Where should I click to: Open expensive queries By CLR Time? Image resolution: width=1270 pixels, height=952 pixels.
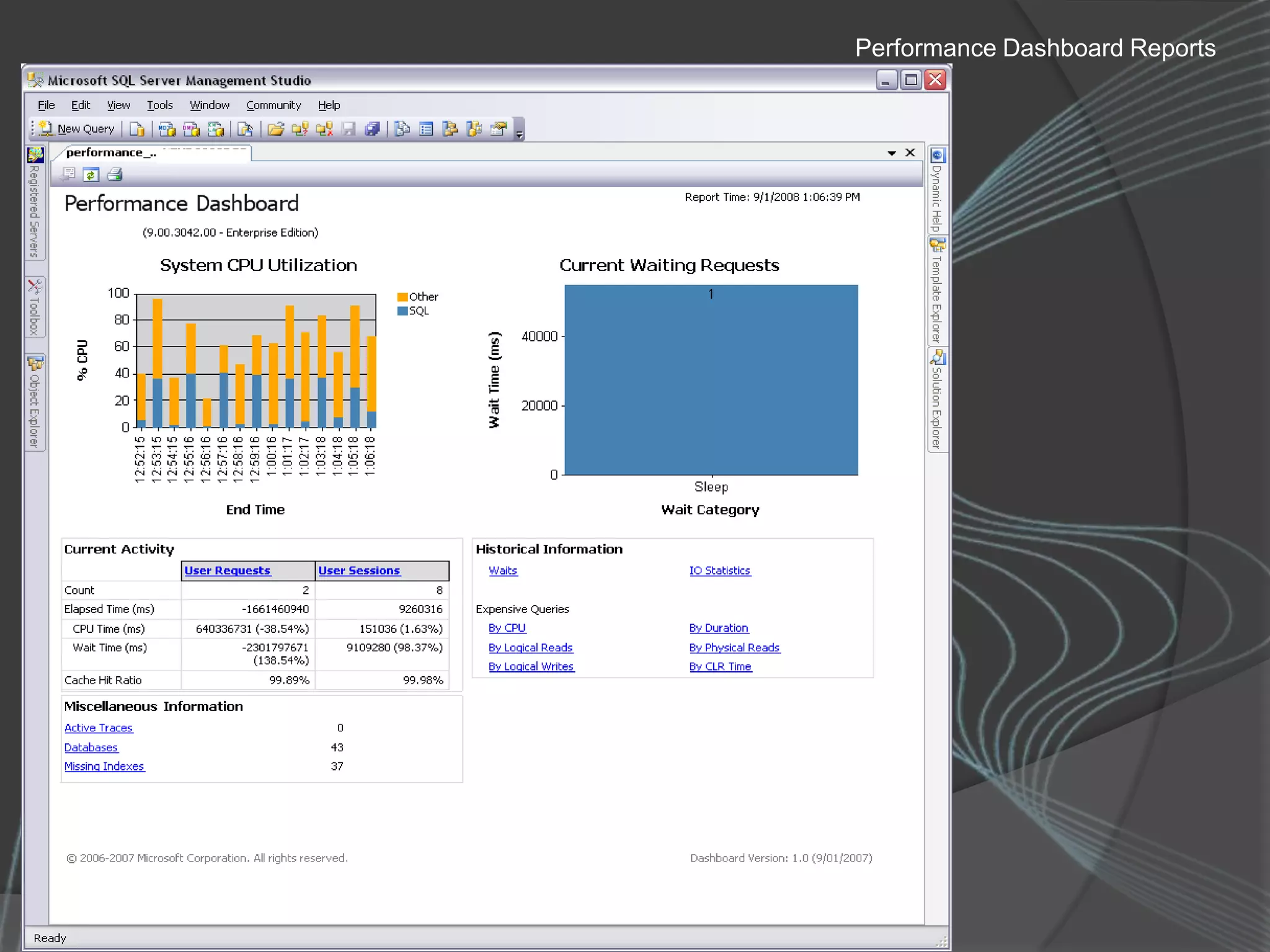[x=721, y=667]
